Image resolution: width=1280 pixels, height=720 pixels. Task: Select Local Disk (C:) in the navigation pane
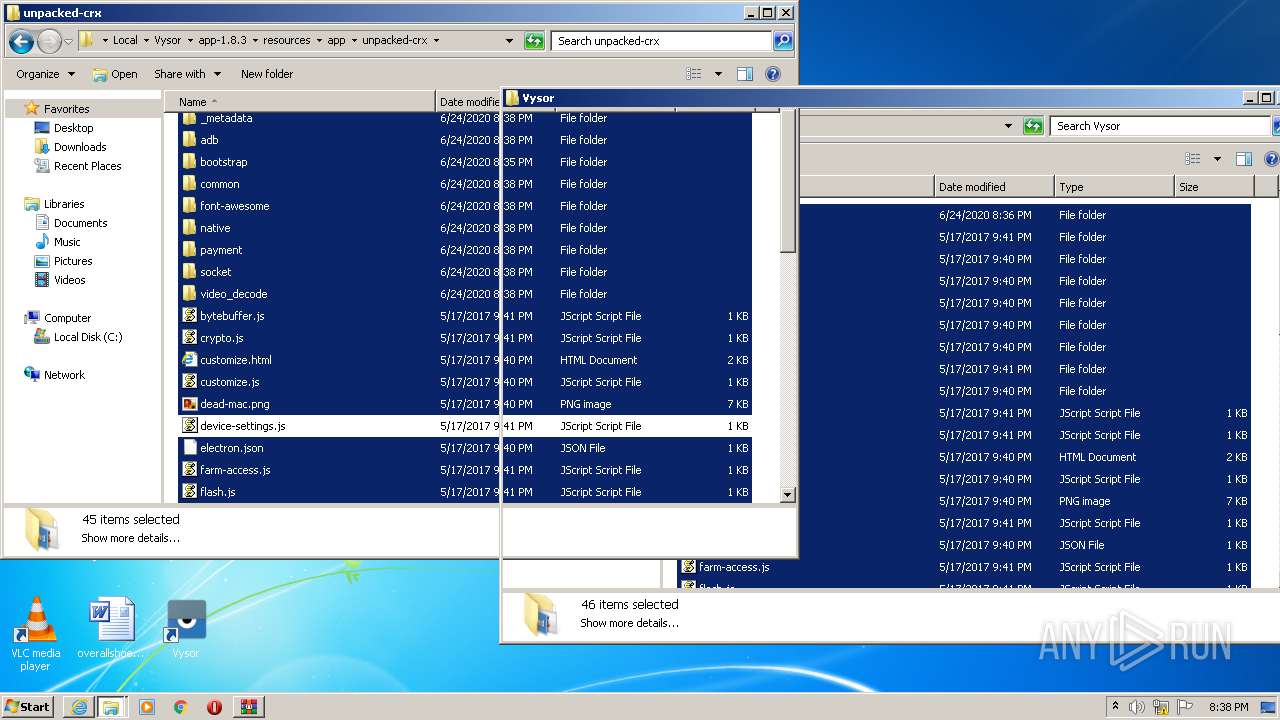(87, 337)
